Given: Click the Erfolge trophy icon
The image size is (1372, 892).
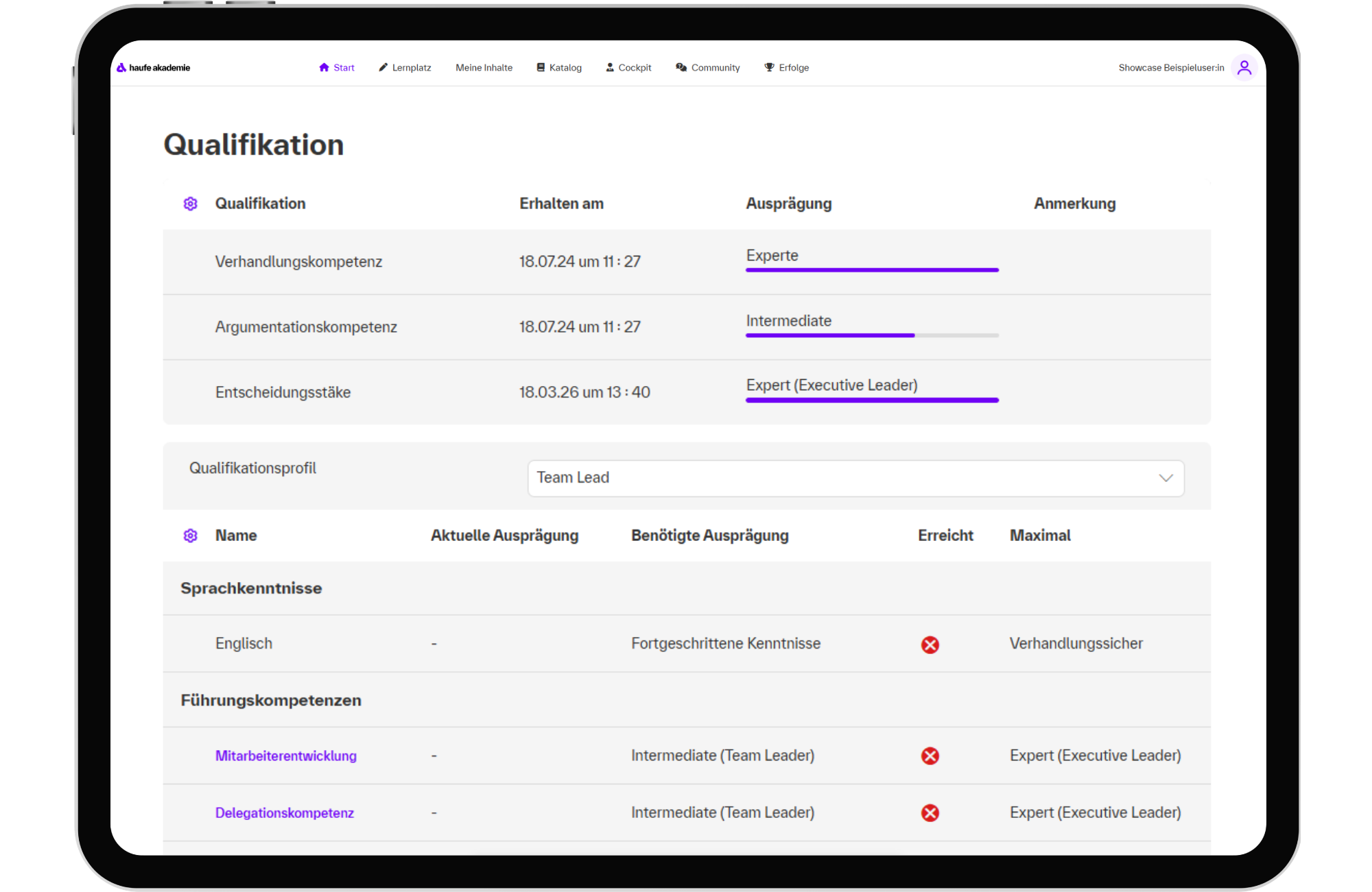Looking at the screenshot, I should [769, 67].
